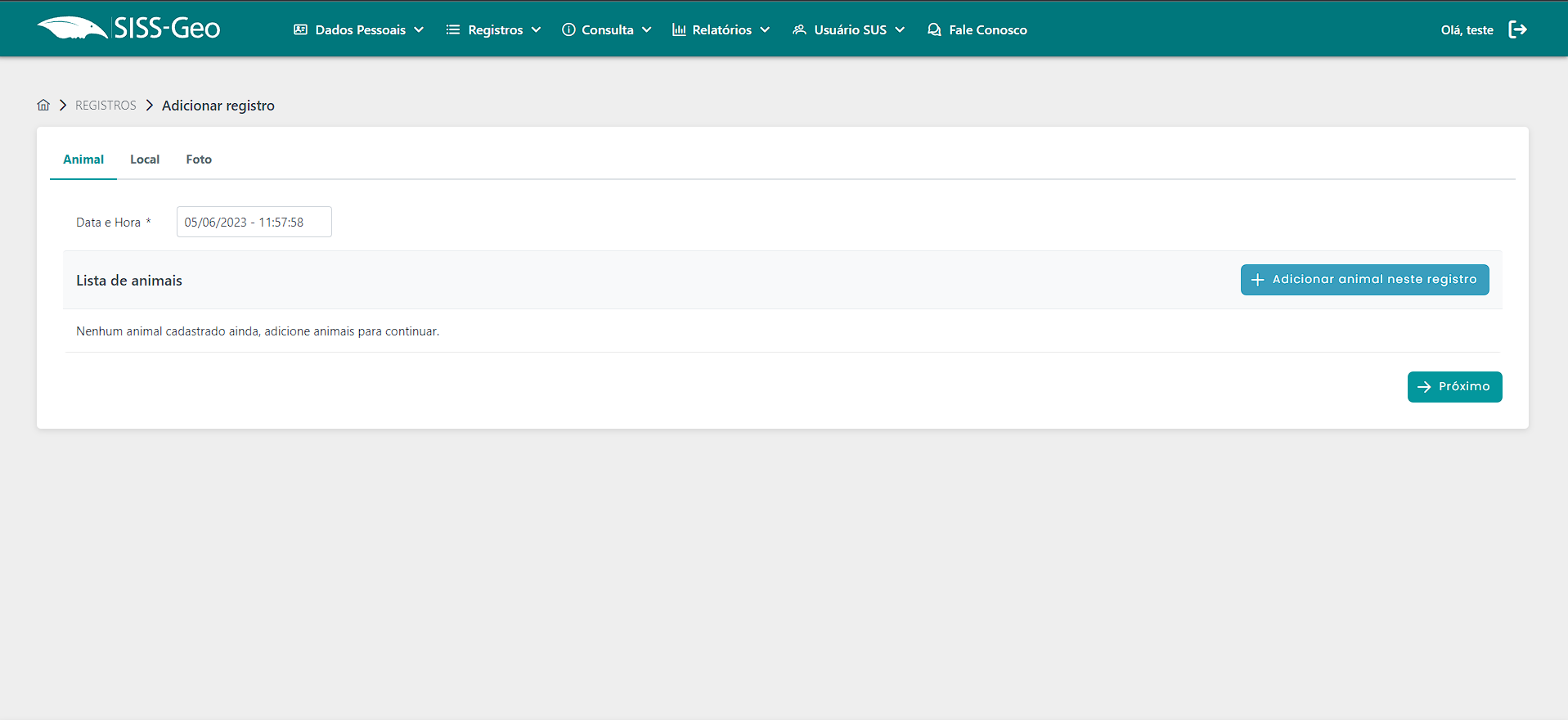Click the Nenhum animal cadastrado message
Viewport: 1568px width, 720px height.
[258, 331]
